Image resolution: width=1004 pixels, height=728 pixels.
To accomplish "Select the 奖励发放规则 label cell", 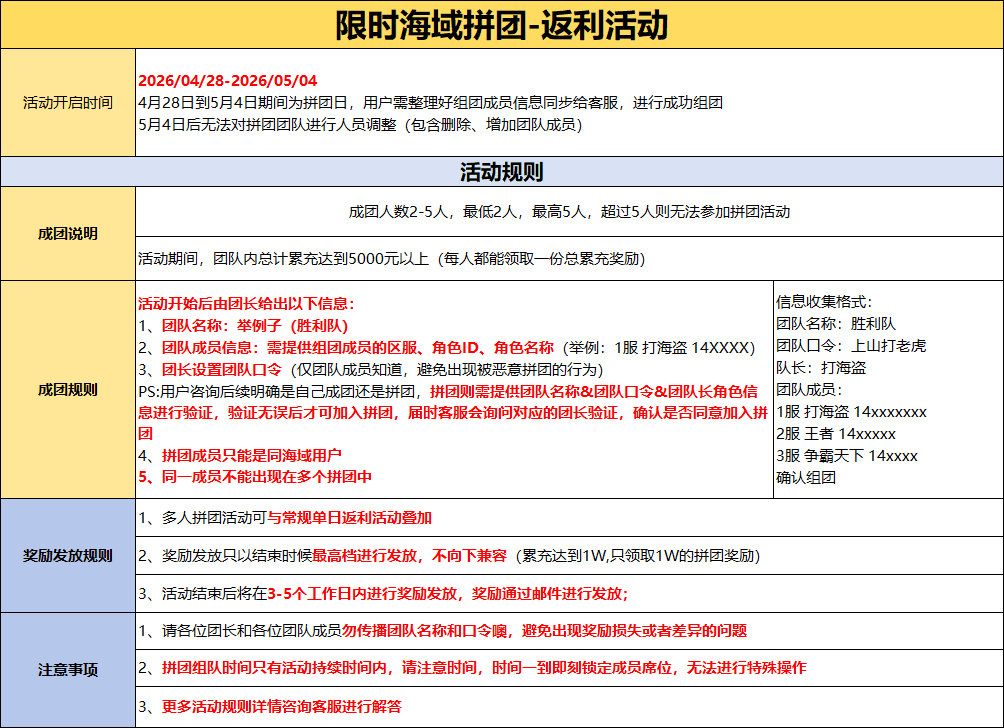I will pos(68,556).
